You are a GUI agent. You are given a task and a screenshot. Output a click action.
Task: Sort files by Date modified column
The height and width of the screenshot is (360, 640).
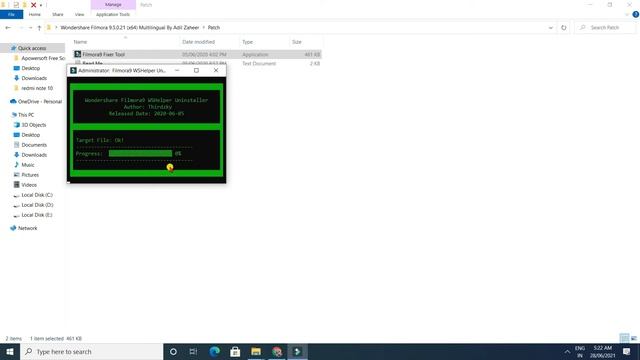tap(198, 42)
